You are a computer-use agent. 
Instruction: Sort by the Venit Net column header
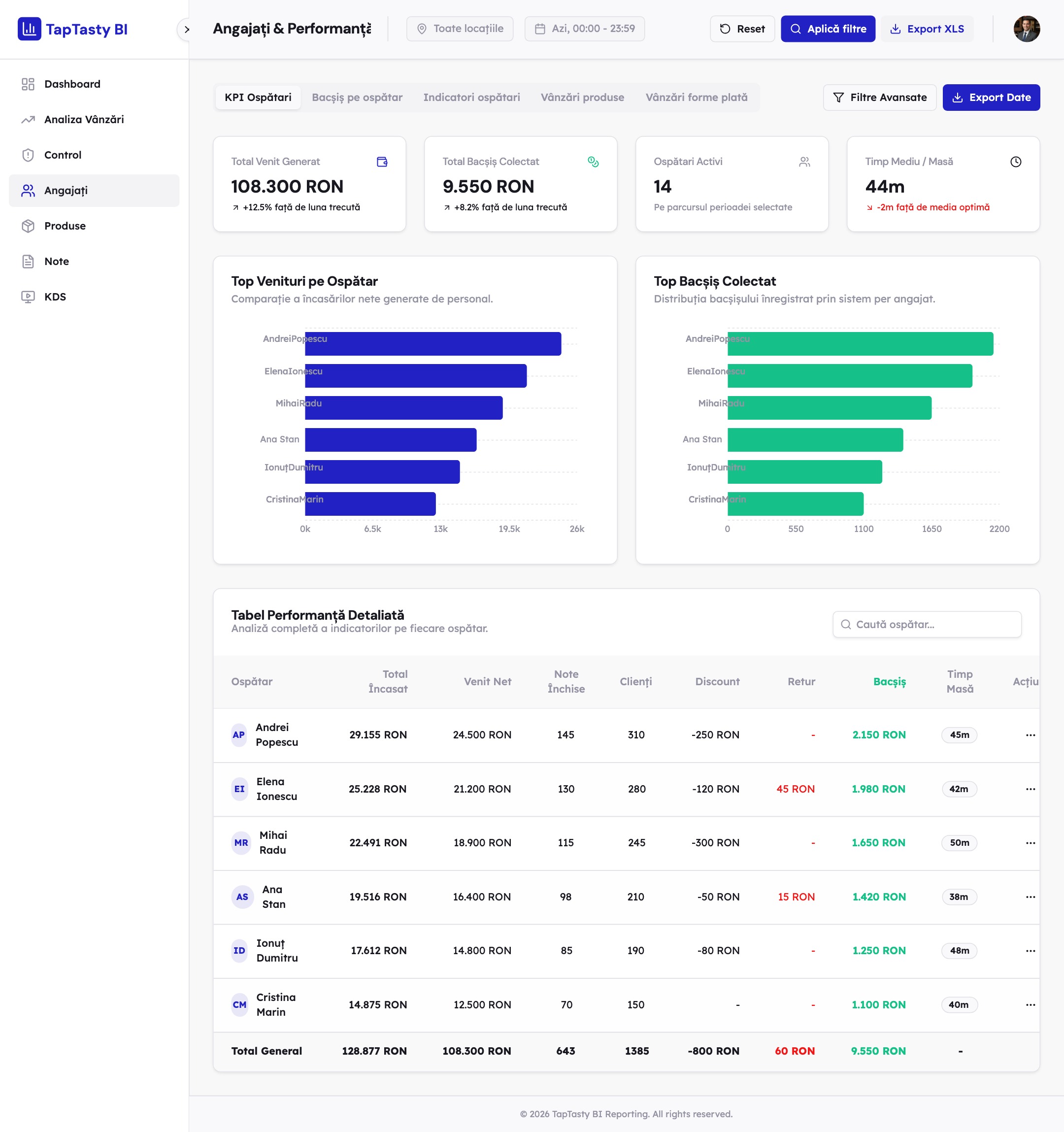coord(487,682)
